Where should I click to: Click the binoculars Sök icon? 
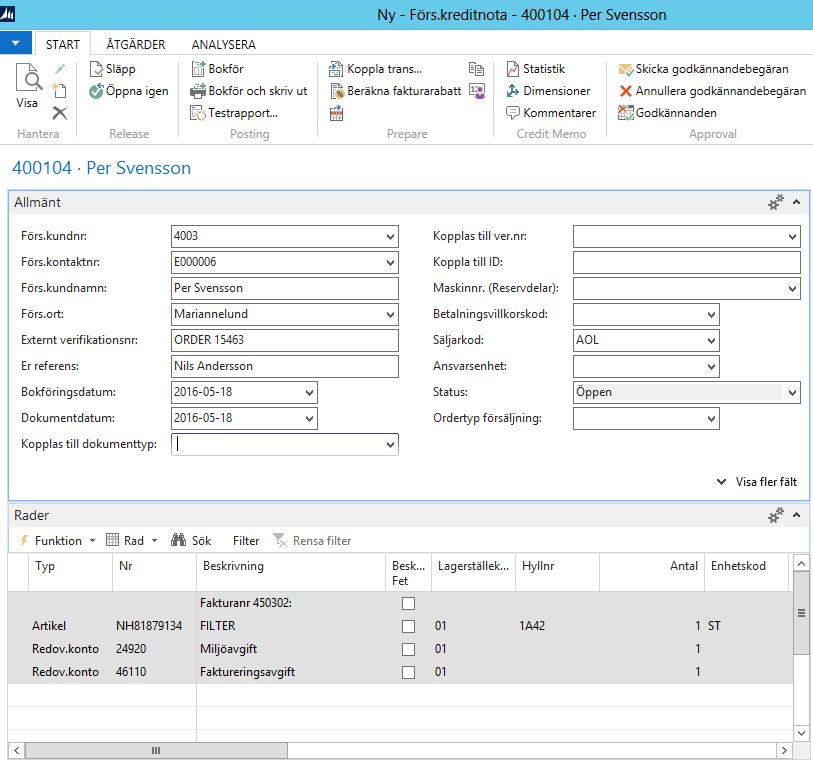click(178, 541)
